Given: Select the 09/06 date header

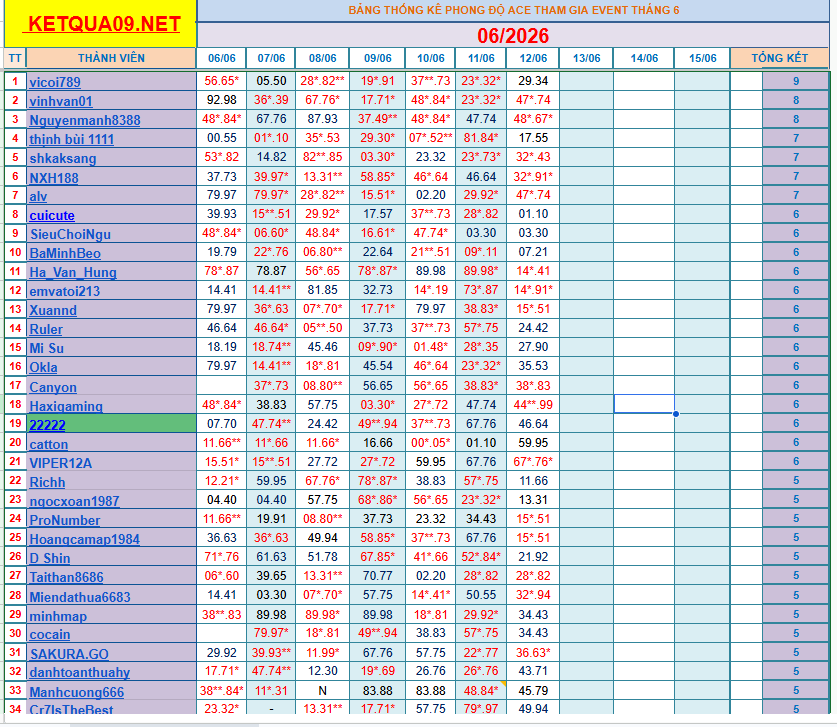Looking at the screenshot, I should coord(377,58).
